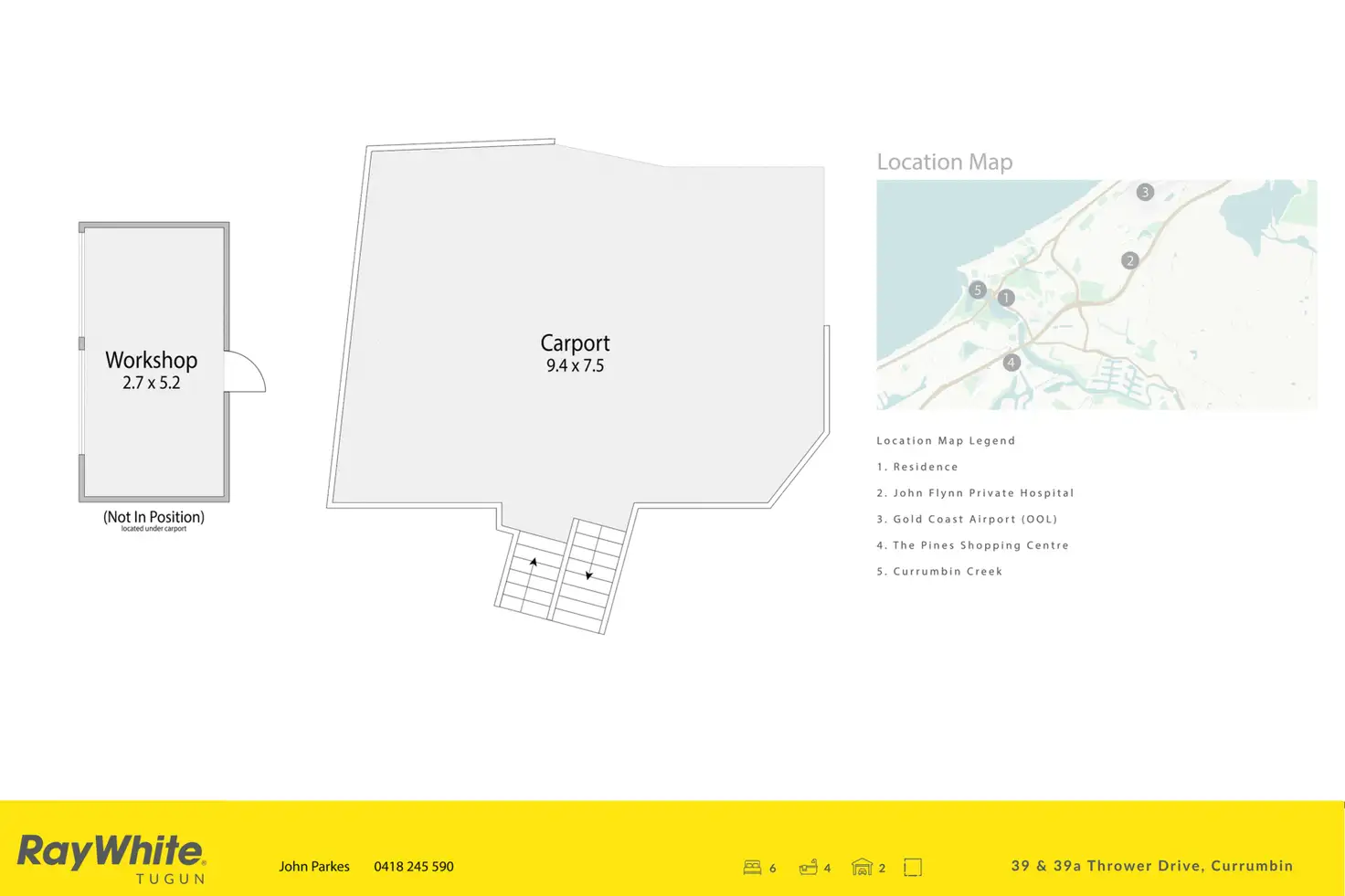Click the Gold Coast Airport legend entry
Viewport: 1345px width, 896px height.
(967, 519)
